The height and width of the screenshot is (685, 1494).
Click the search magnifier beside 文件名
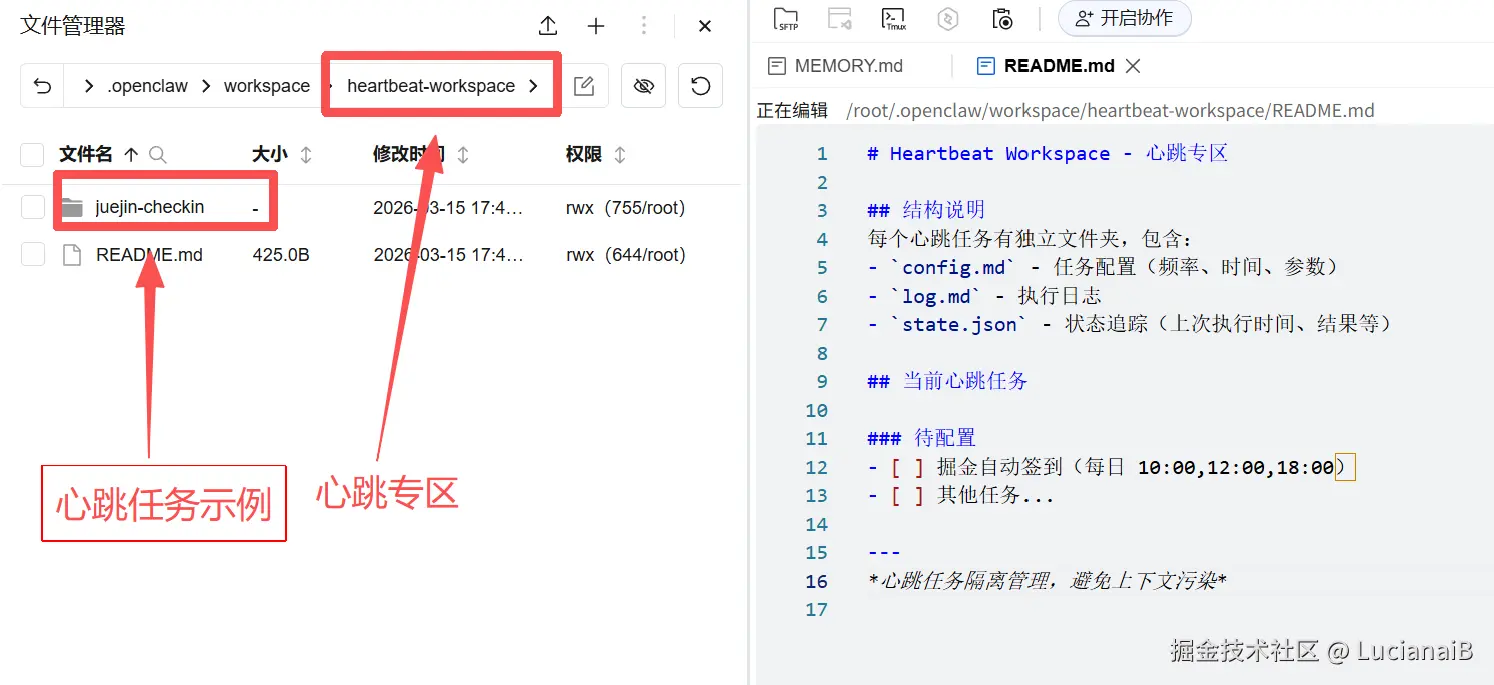(x=157, y=154)
